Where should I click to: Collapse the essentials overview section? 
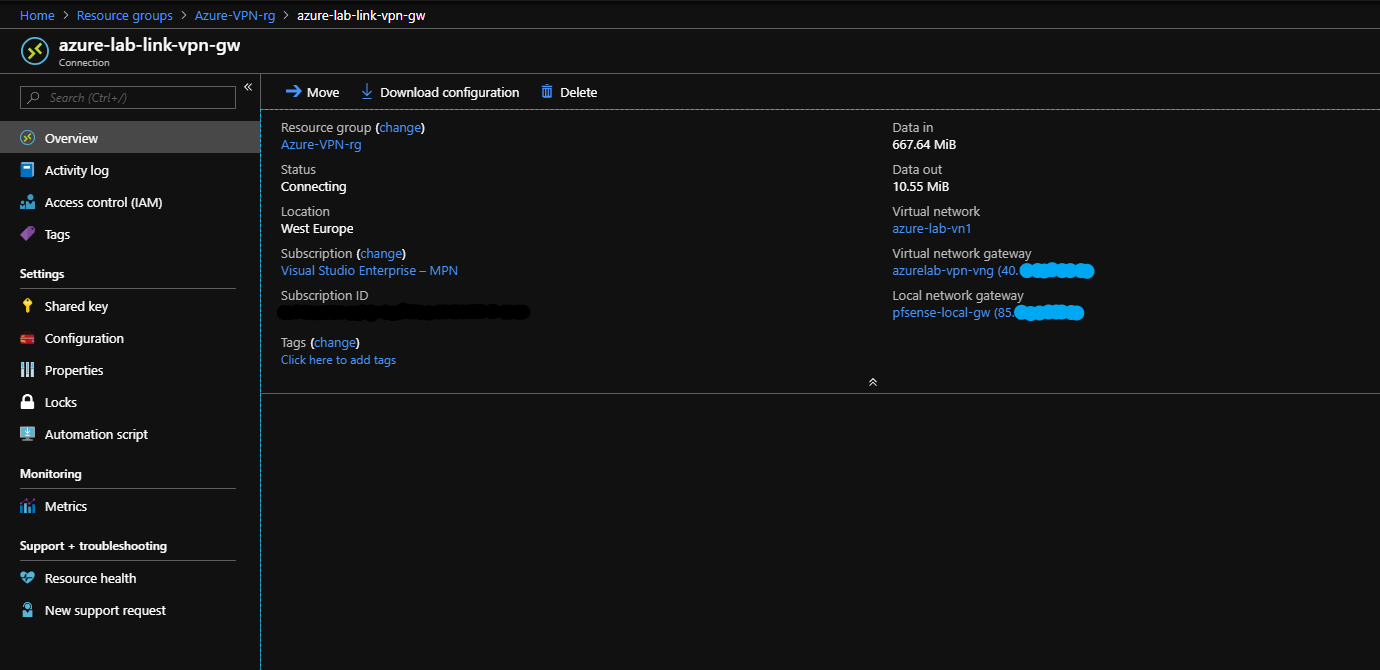pos(871,381)
